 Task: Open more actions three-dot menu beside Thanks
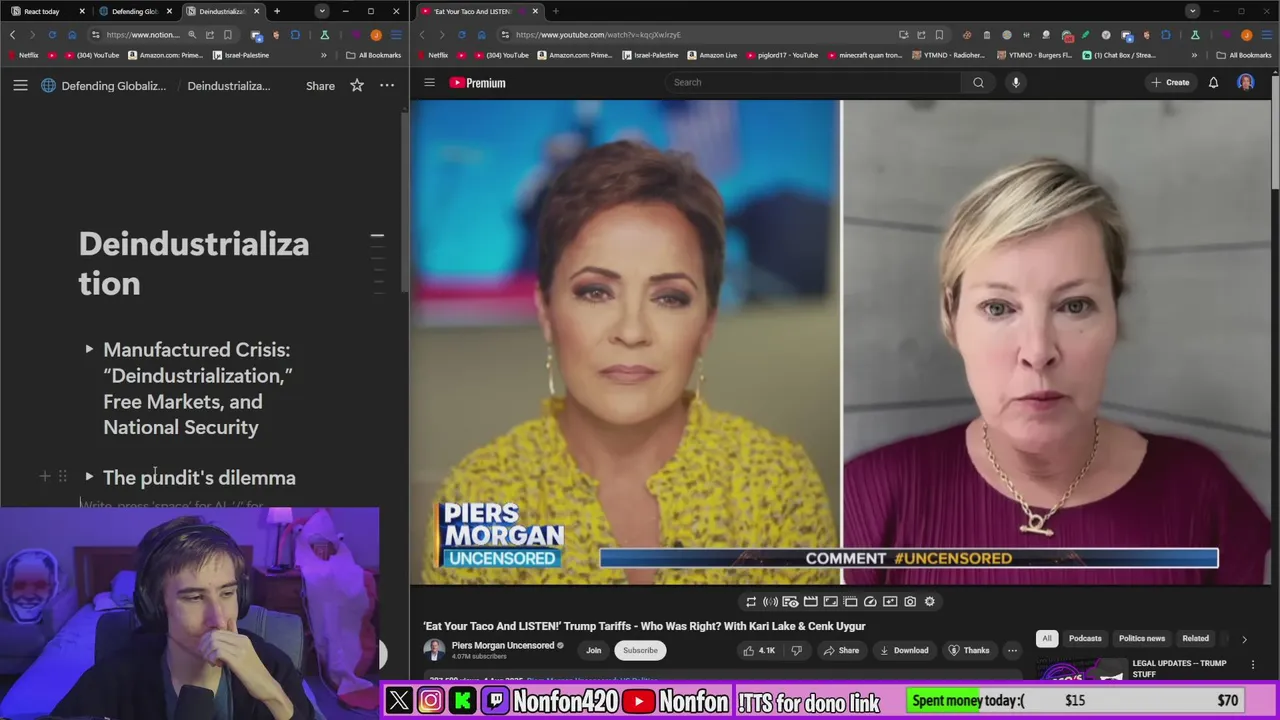click(x=1012, y=650)
